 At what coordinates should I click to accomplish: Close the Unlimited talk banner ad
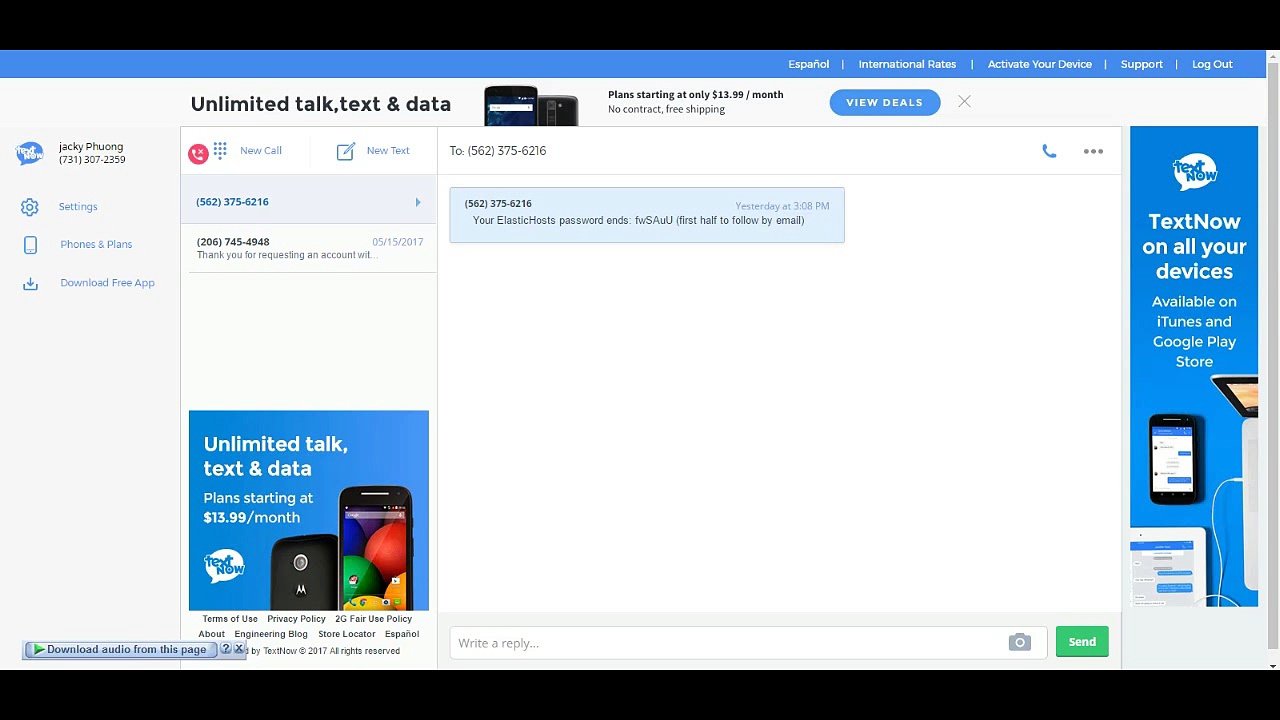pyautogui.click(x=964, y=101)
